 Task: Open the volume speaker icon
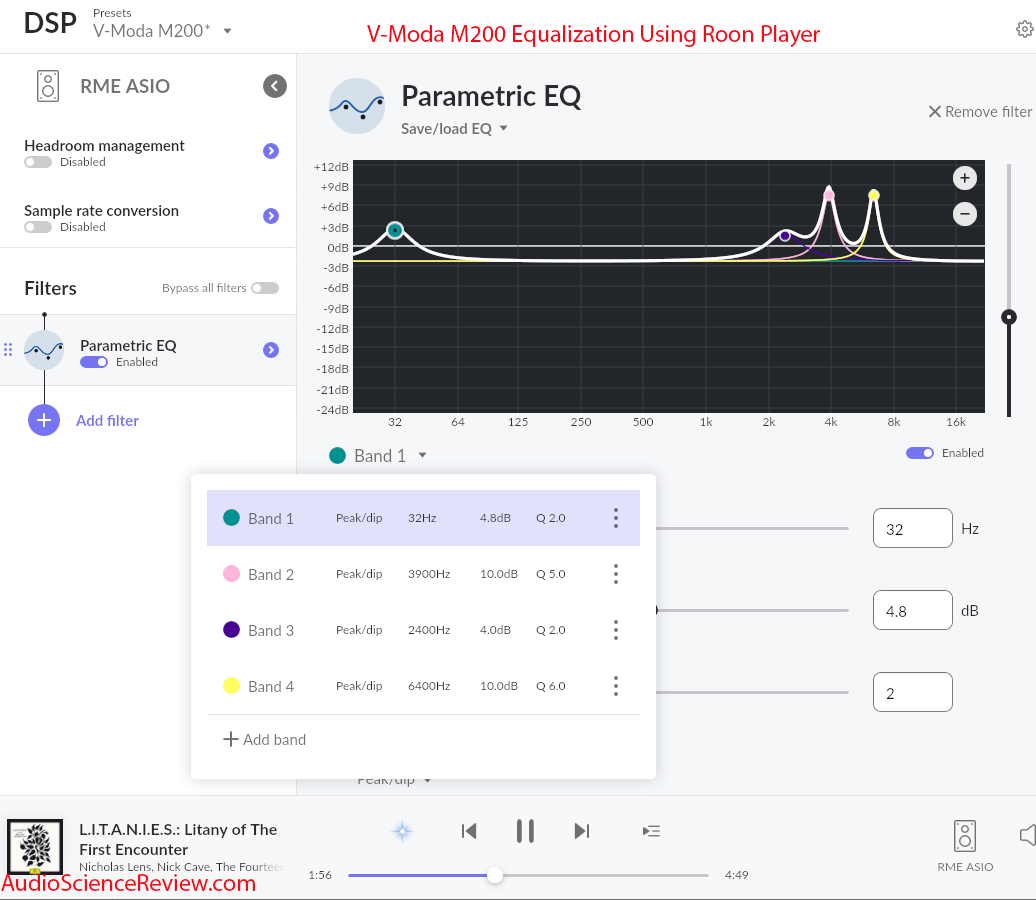[1027, 835]
